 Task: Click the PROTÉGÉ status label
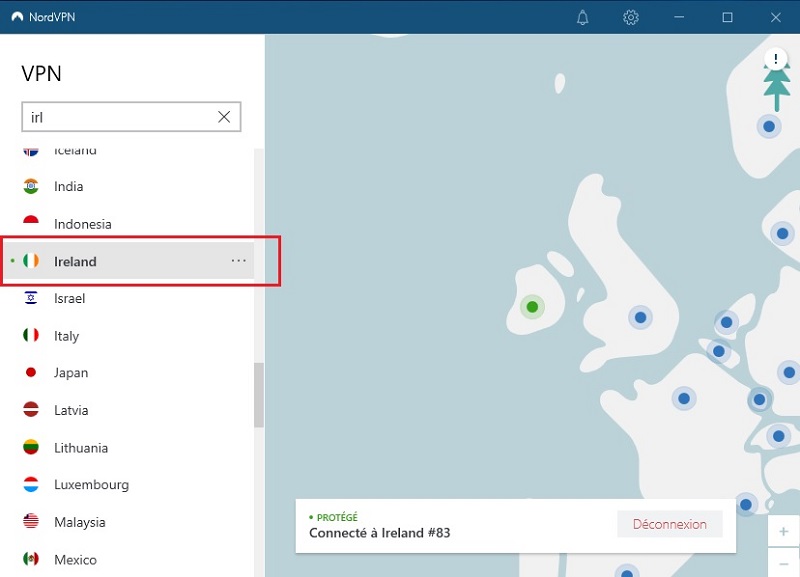pyautogui.click(x=335, y=517)
